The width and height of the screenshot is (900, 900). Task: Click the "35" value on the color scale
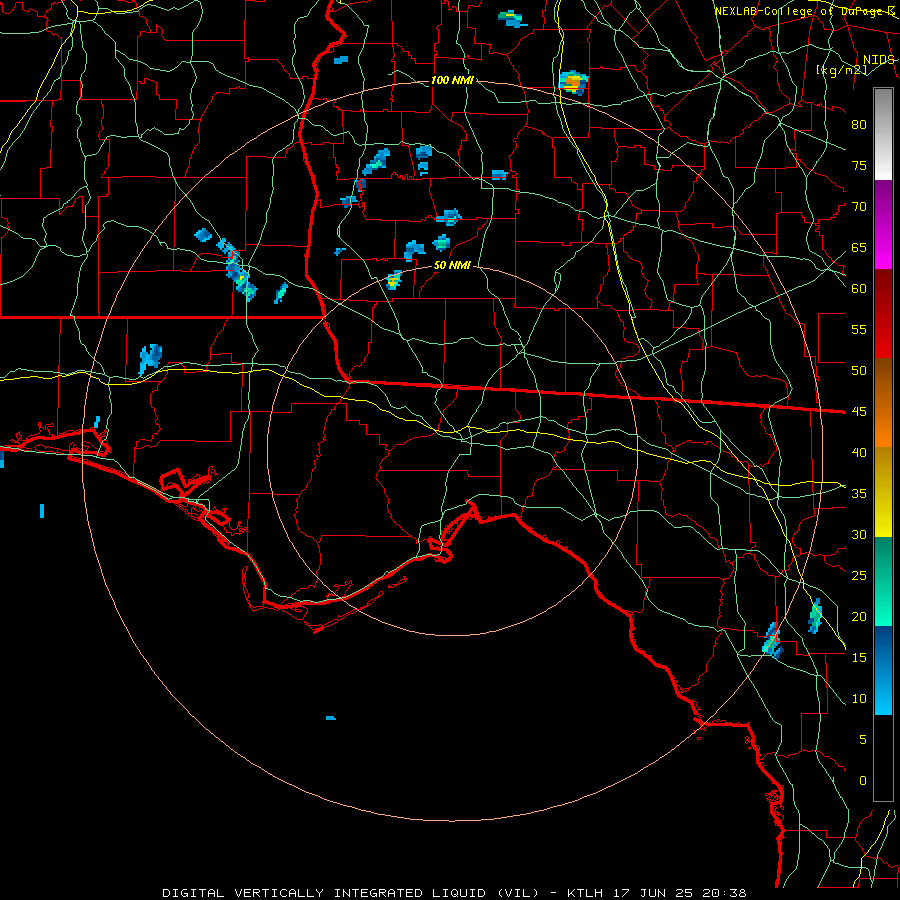859,494
